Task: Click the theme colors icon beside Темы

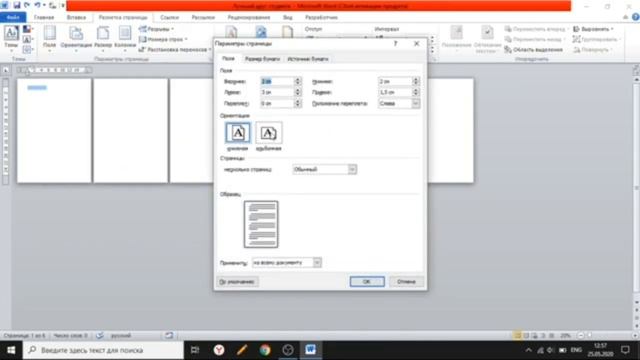Action: tap(27, 29)
